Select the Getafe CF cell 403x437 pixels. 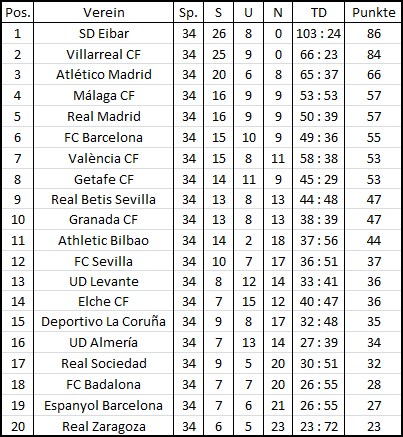pos(104,179)
